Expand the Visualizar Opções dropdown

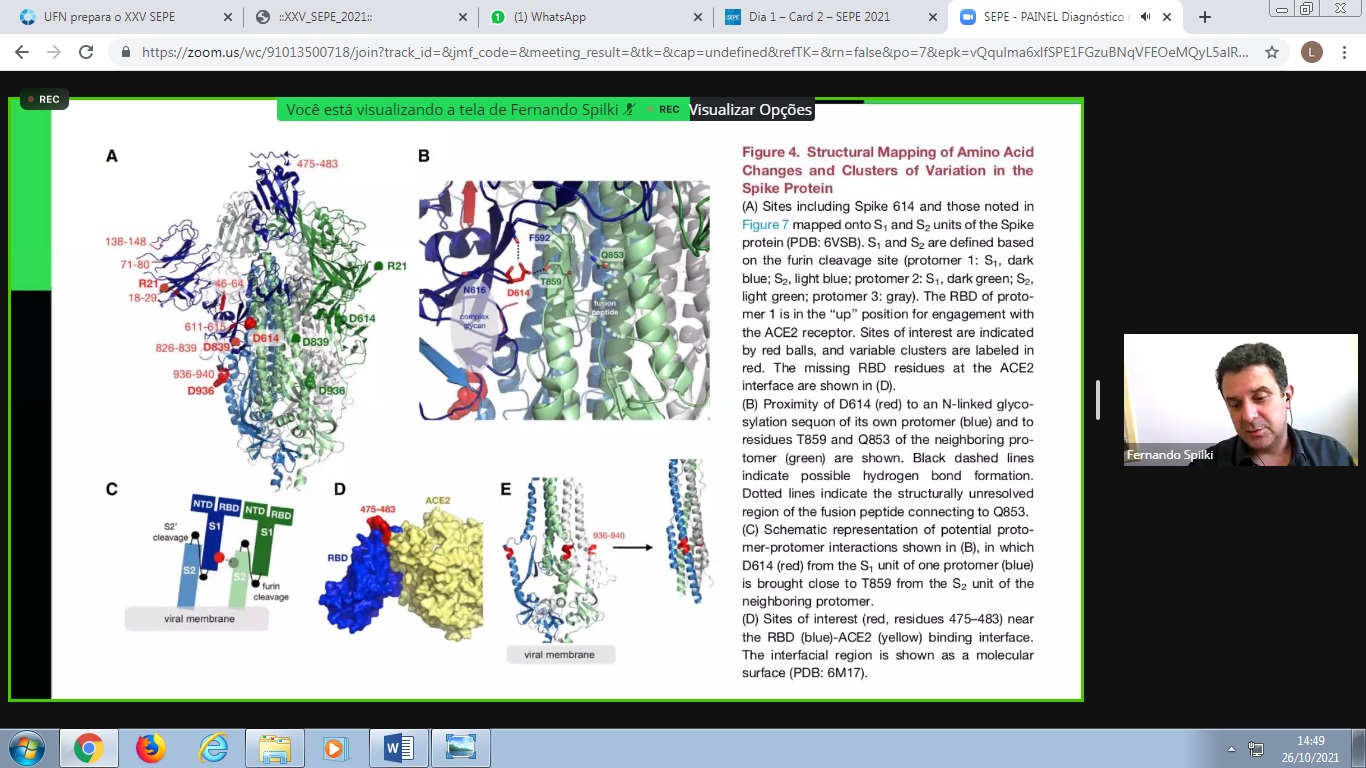750,110
